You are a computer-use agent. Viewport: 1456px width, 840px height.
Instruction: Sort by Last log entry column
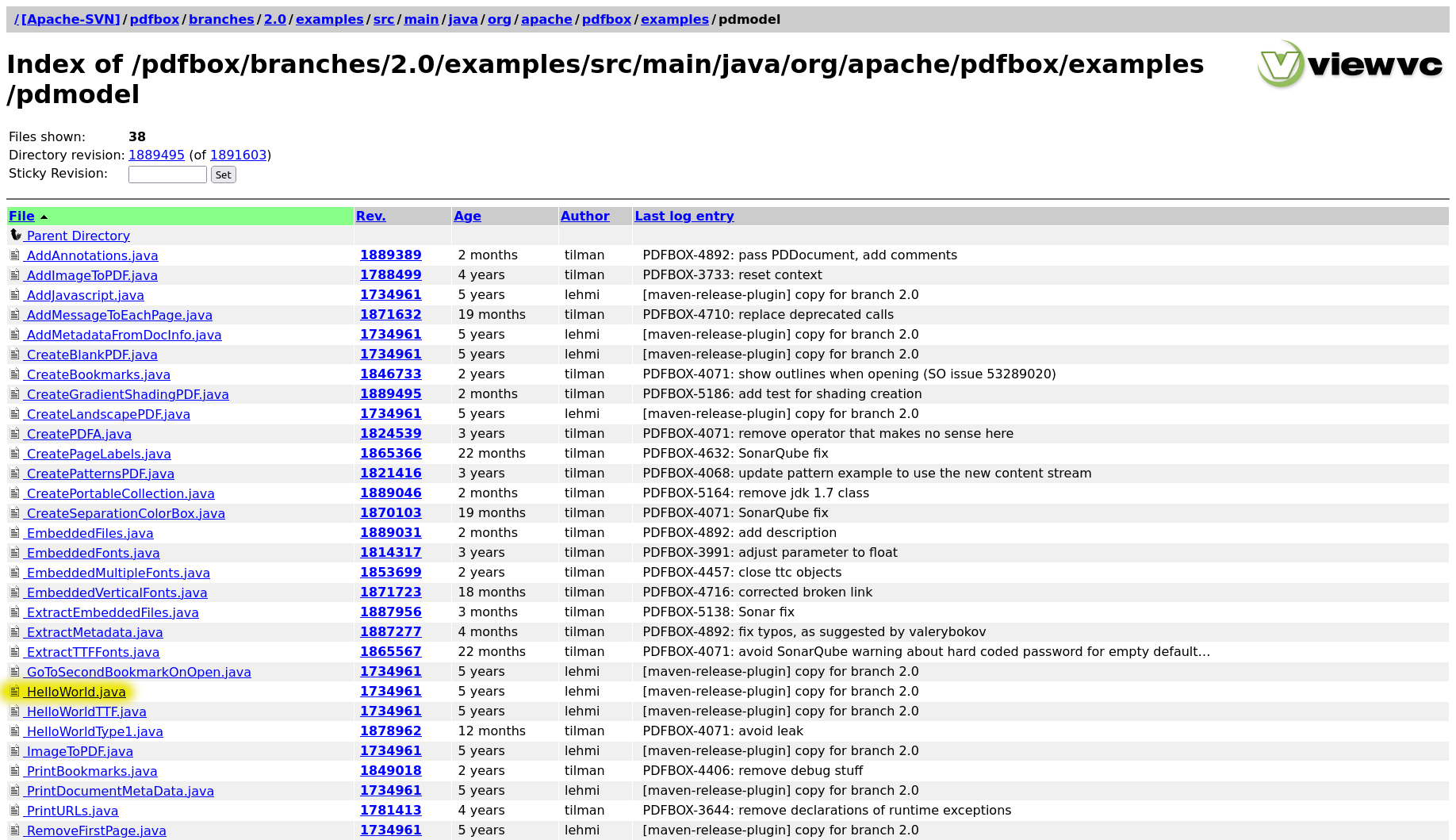(684, 216)
